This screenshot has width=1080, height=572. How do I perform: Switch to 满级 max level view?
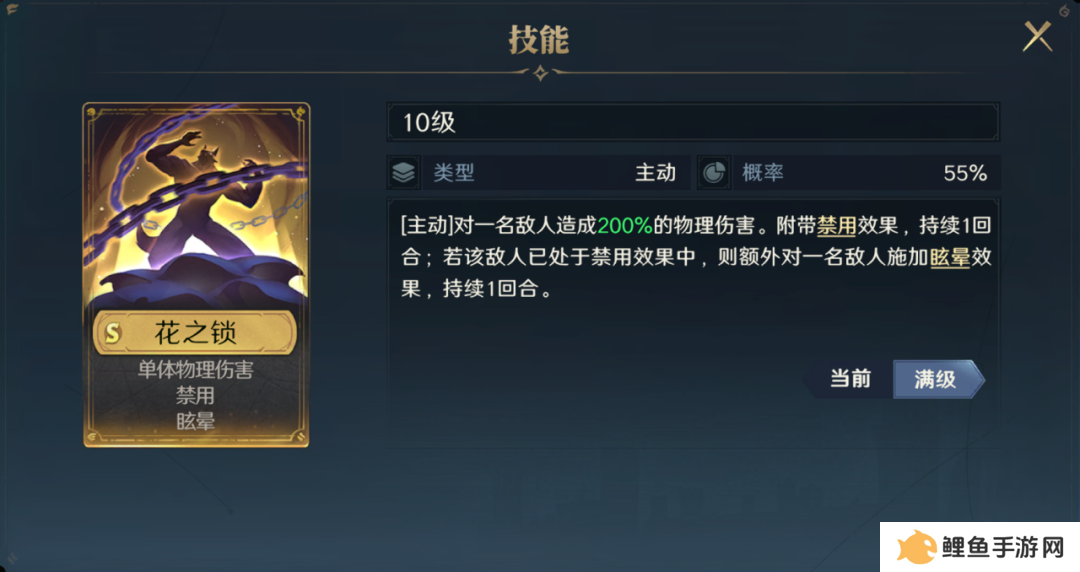click(935, 379)
